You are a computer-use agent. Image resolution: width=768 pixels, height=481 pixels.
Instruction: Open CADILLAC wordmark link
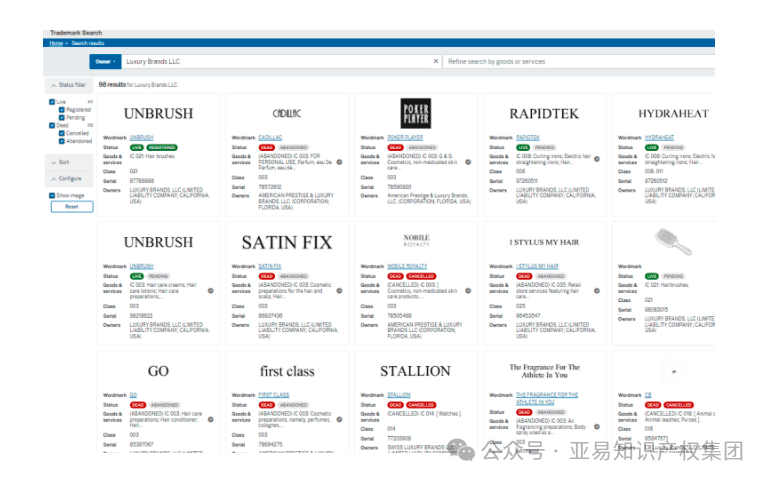pyautogui.click(x=270, y=138)
